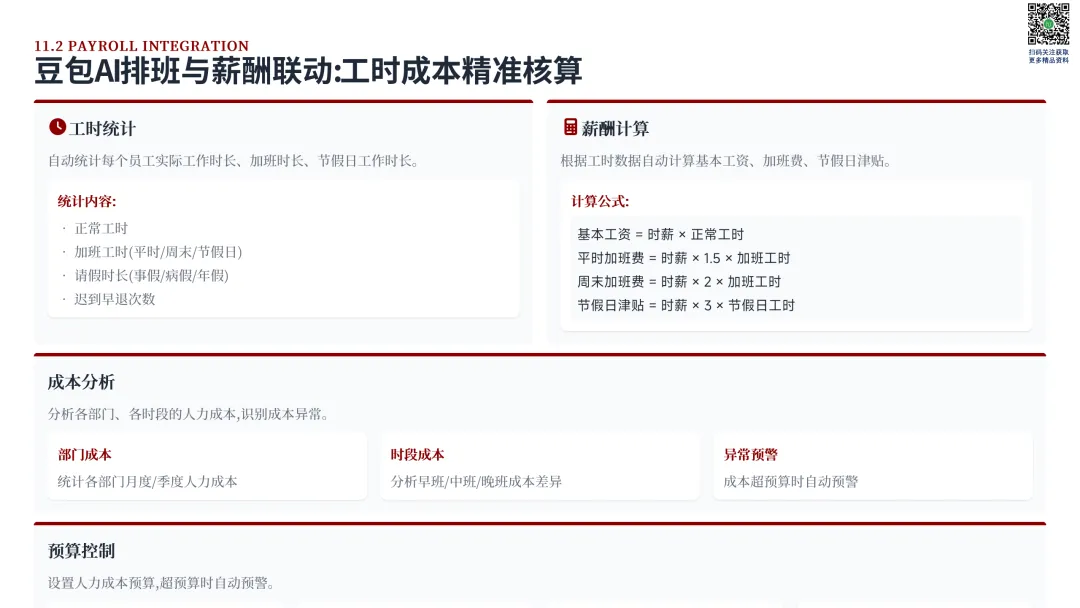Click the calculator icon beside 薪酬计算
1080x608 pixels.
pyautogui.click(x=570, y=127)
